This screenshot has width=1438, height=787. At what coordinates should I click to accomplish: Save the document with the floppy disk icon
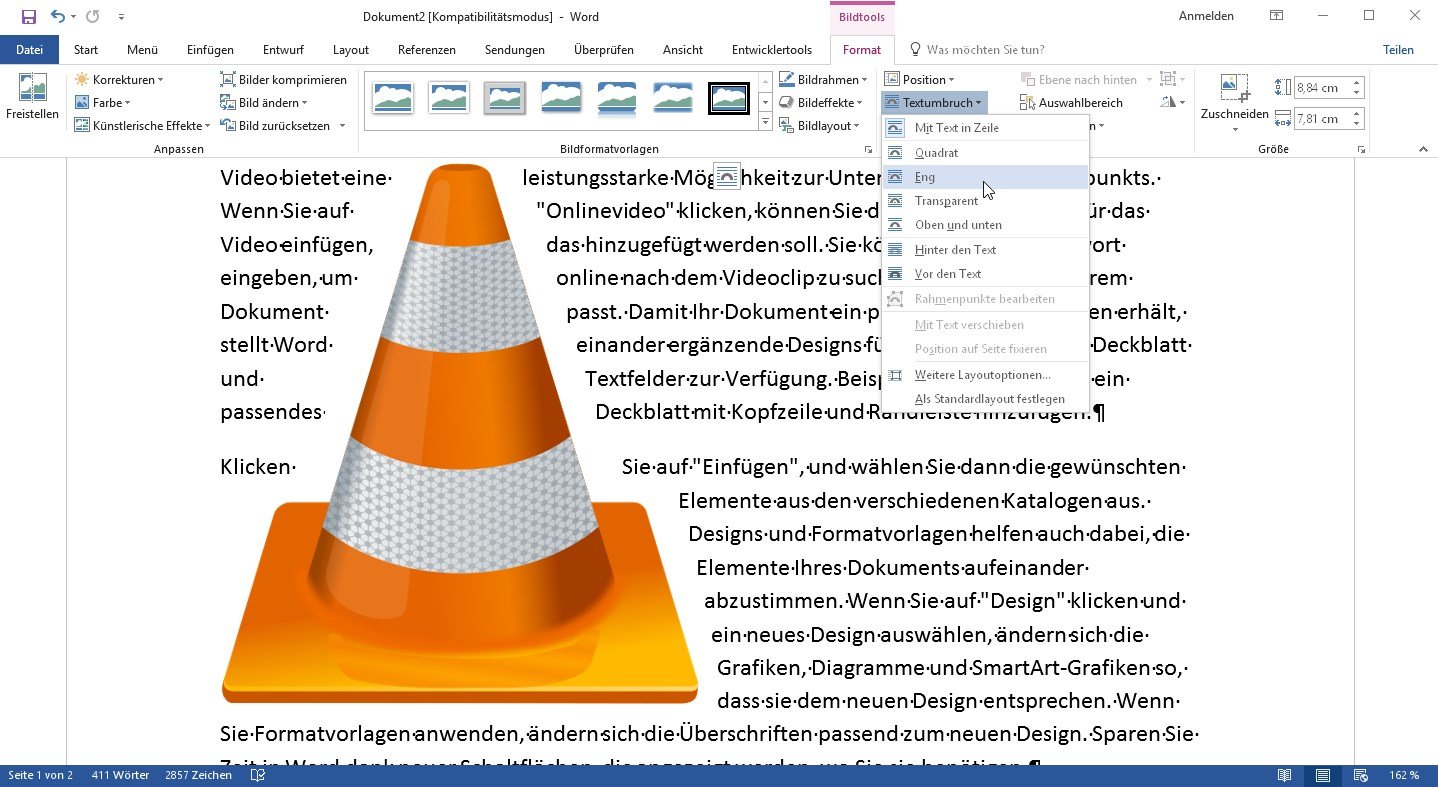coord(28,16)
